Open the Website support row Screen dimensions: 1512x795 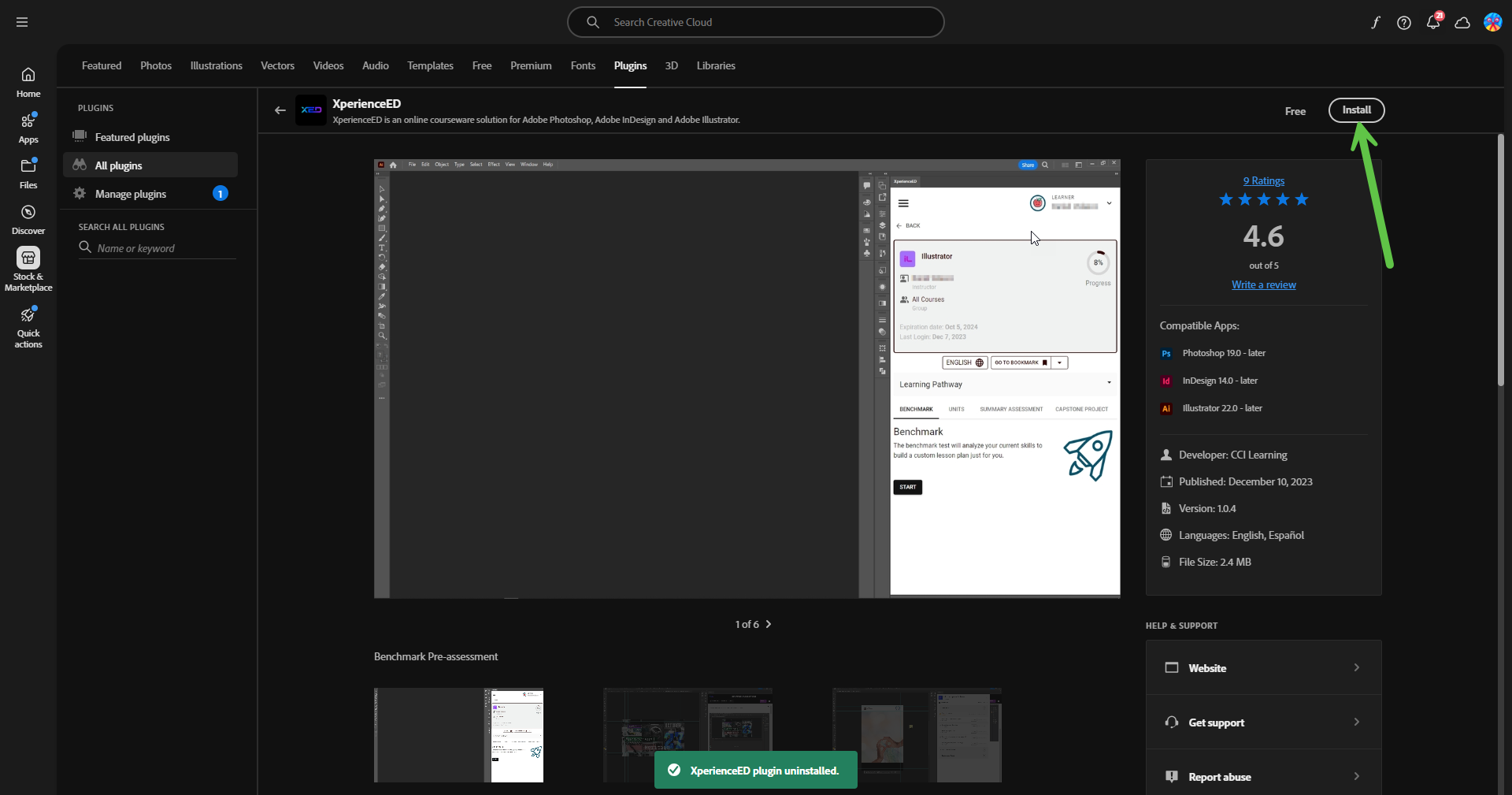coord(1263,667)
